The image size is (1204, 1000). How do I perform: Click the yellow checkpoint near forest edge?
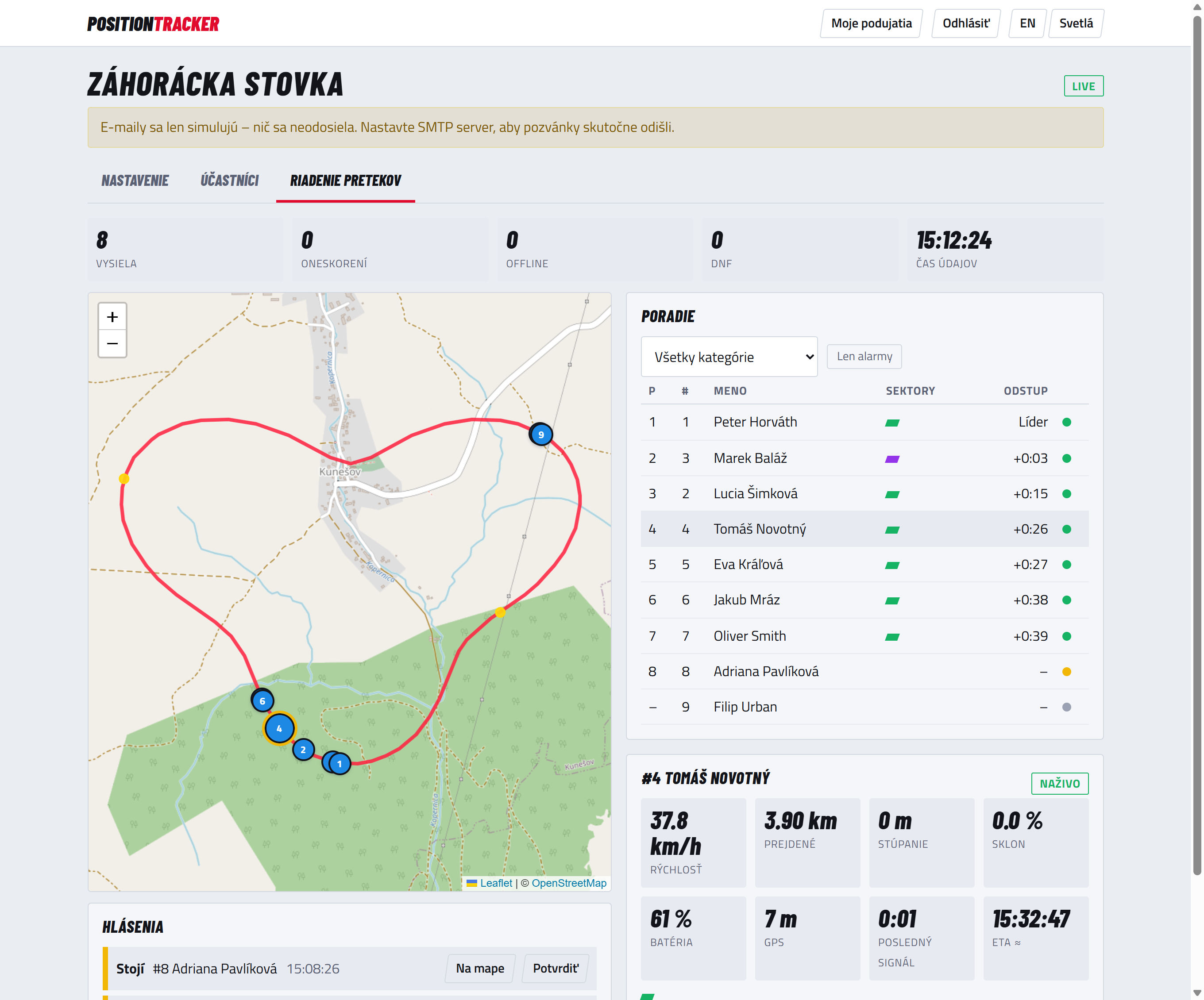pos(500,612)
